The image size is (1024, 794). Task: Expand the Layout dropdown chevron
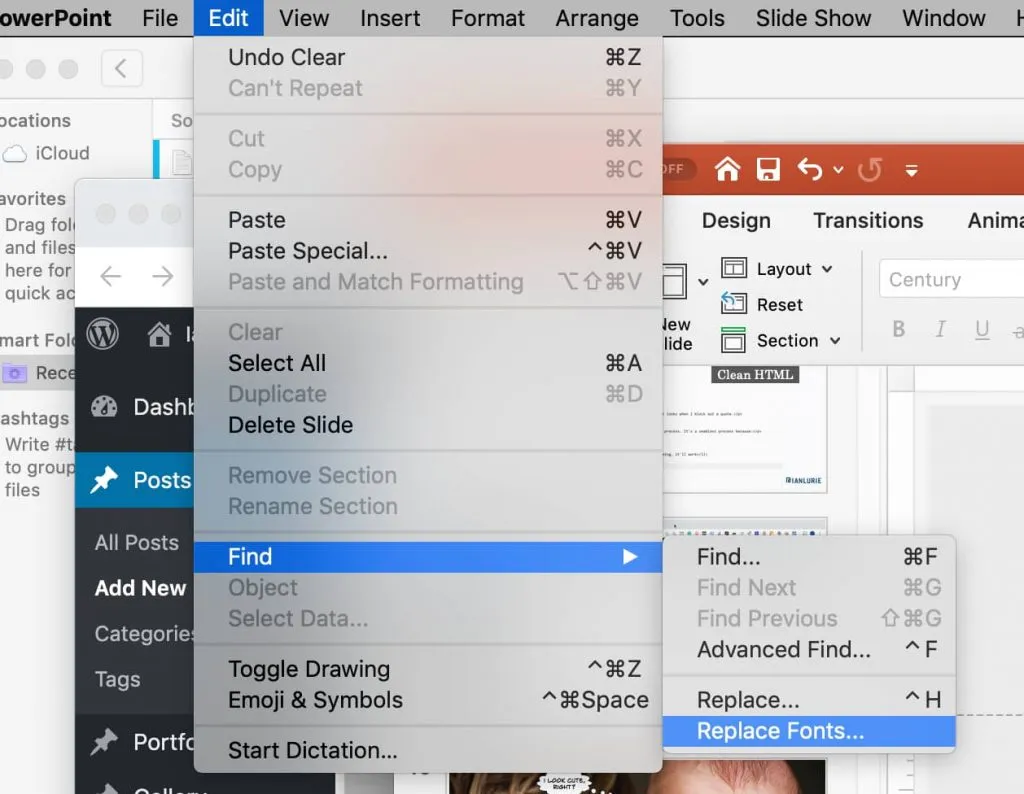point(827,269)
